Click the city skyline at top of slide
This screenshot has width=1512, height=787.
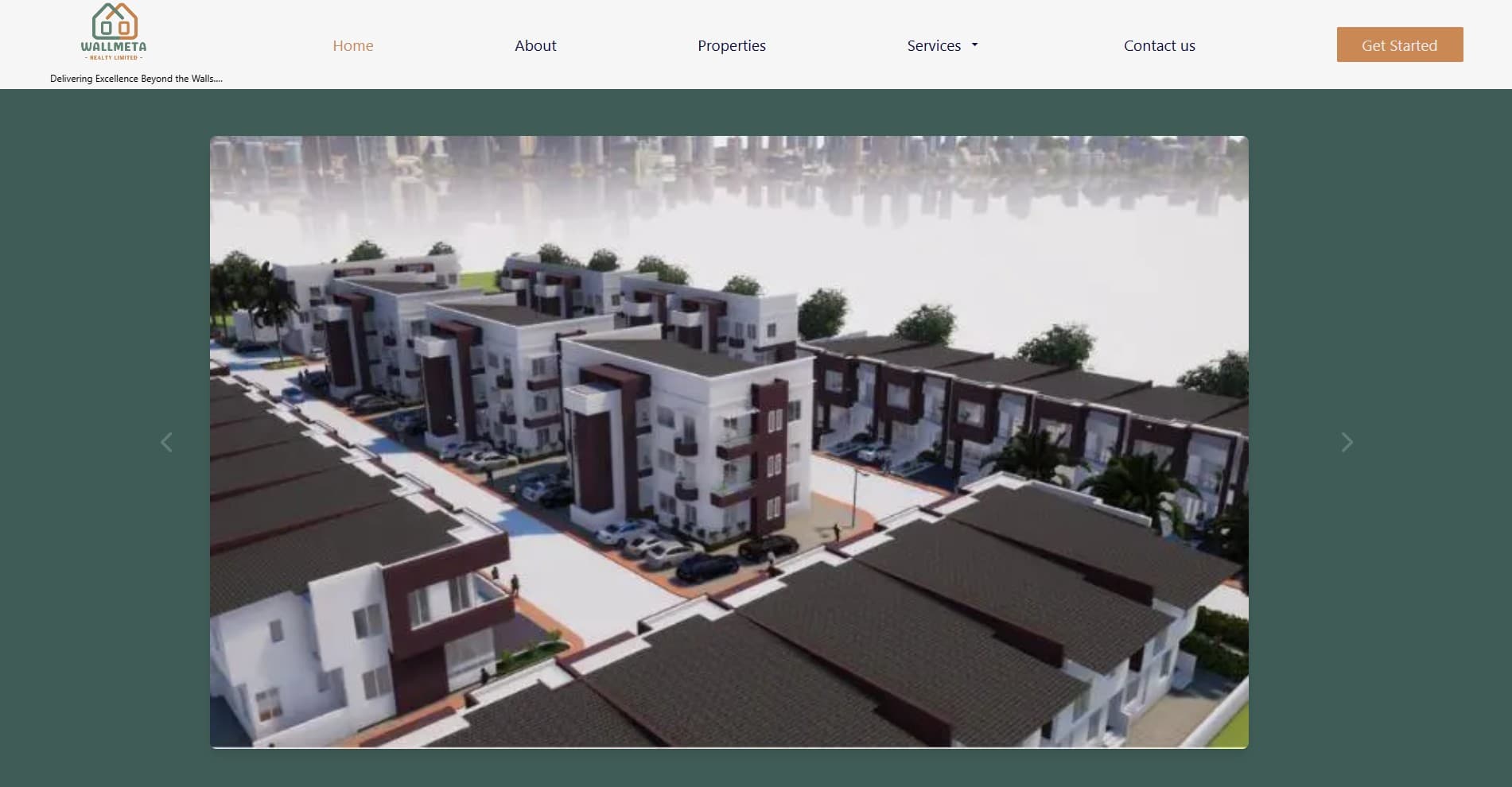[x=716, y=155]
